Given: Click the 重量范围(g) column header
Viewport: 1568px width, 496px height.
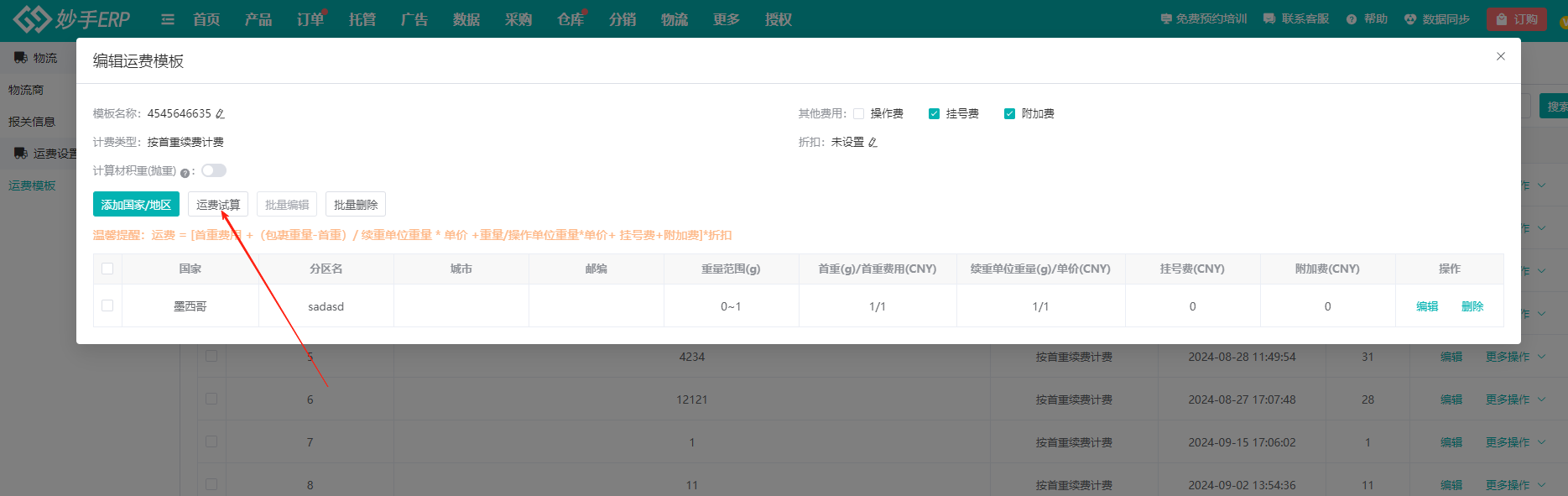Looking at the screenshot, I should coord(731,269).
